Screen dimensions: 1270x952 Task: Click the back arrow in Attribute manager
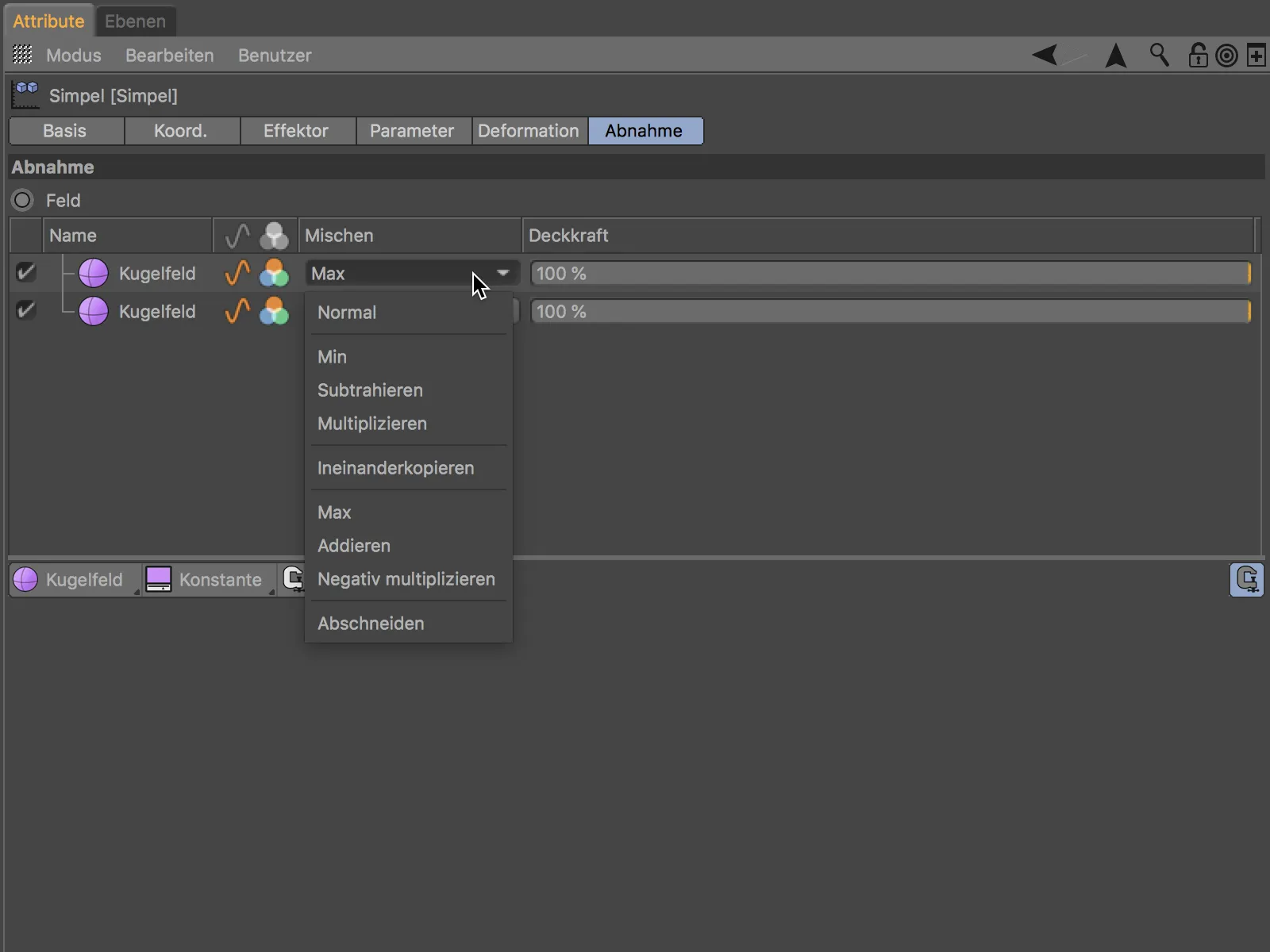click(x=1045, y=55)
